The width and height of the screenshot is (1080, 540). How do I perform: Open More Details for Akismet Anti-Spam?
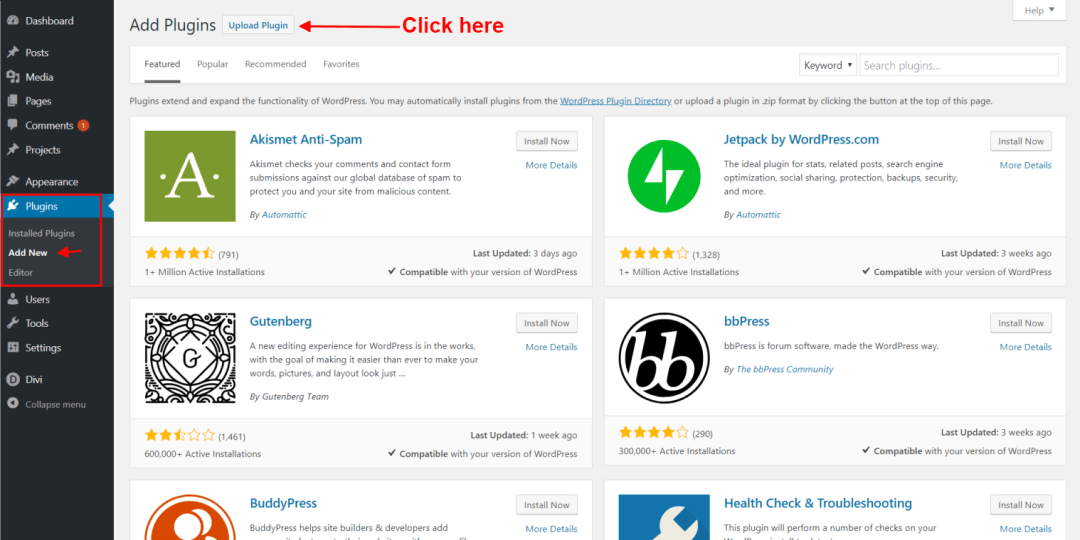tap(551, 165)
